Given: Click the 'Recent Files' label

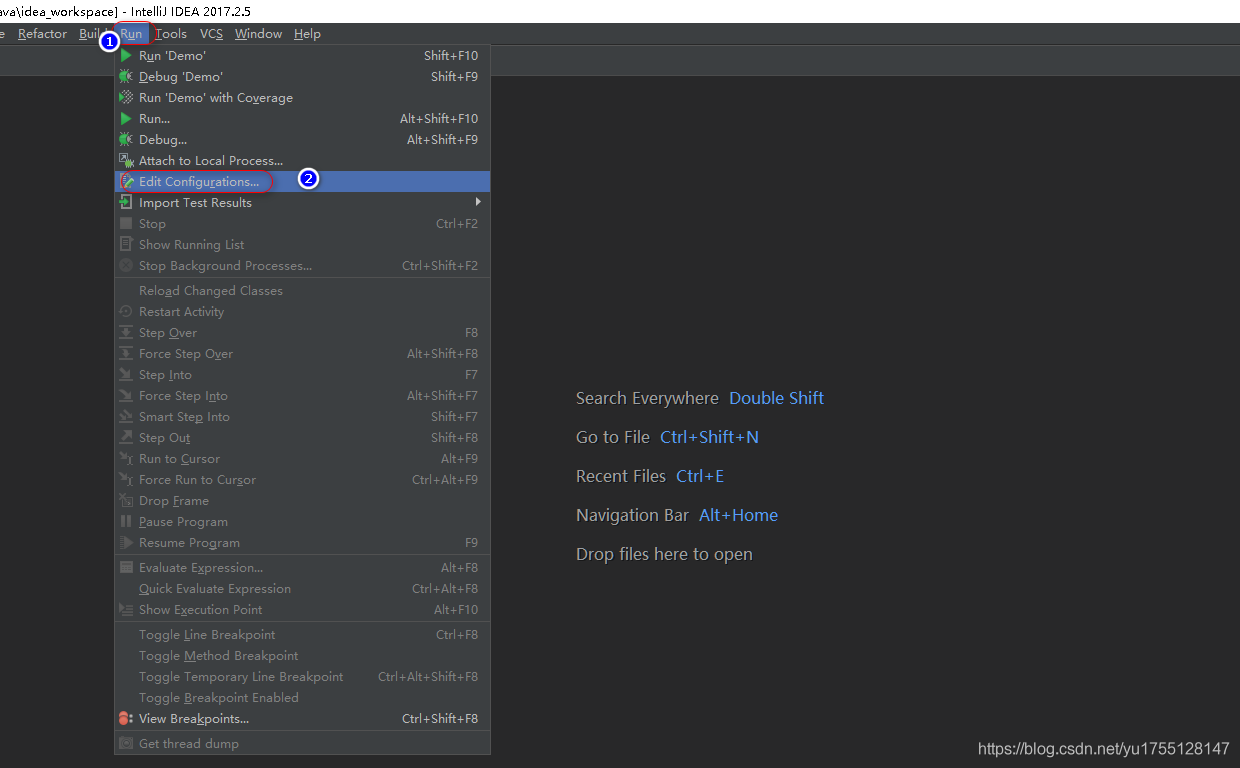Looking at the screenshot, I should click(x=621, y=476).
